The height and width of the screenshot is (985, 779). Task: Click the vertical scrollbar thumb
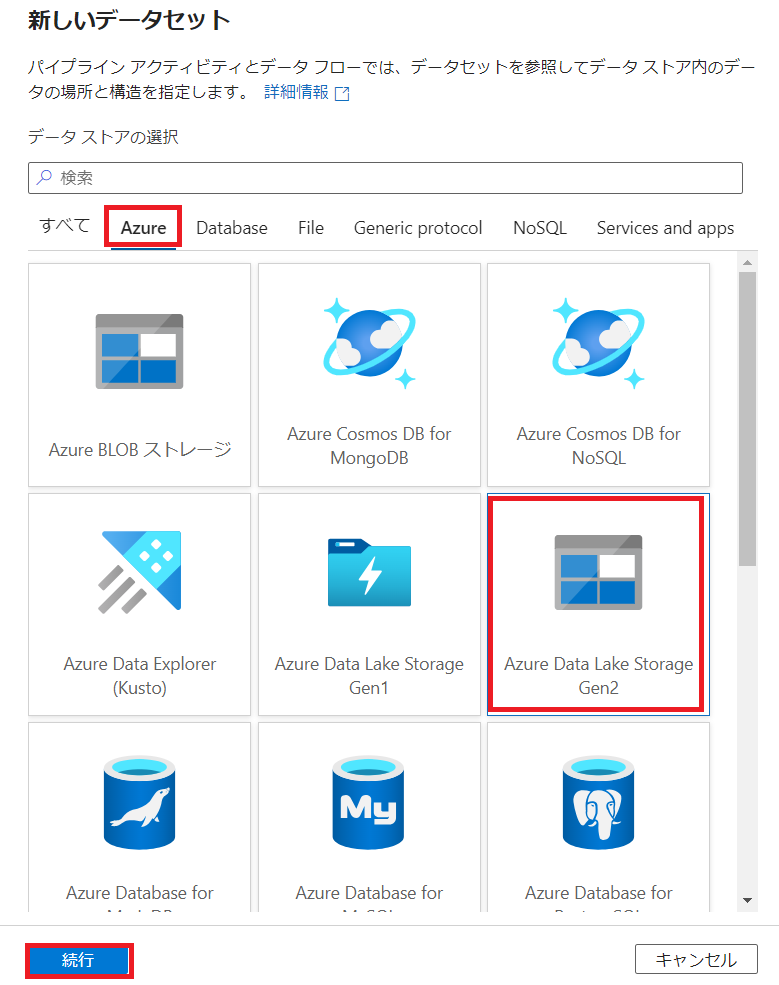point(747,419)
